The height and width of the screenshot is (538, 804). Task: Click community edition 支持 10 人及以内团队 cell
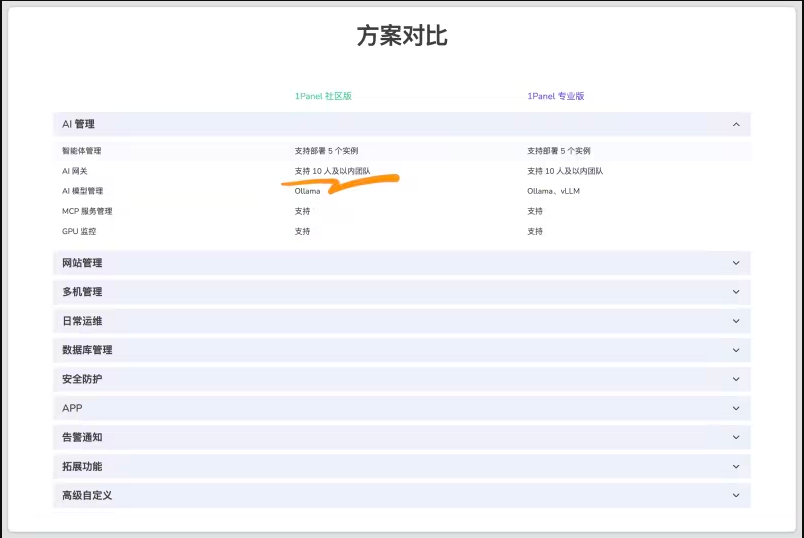point(332,171)
